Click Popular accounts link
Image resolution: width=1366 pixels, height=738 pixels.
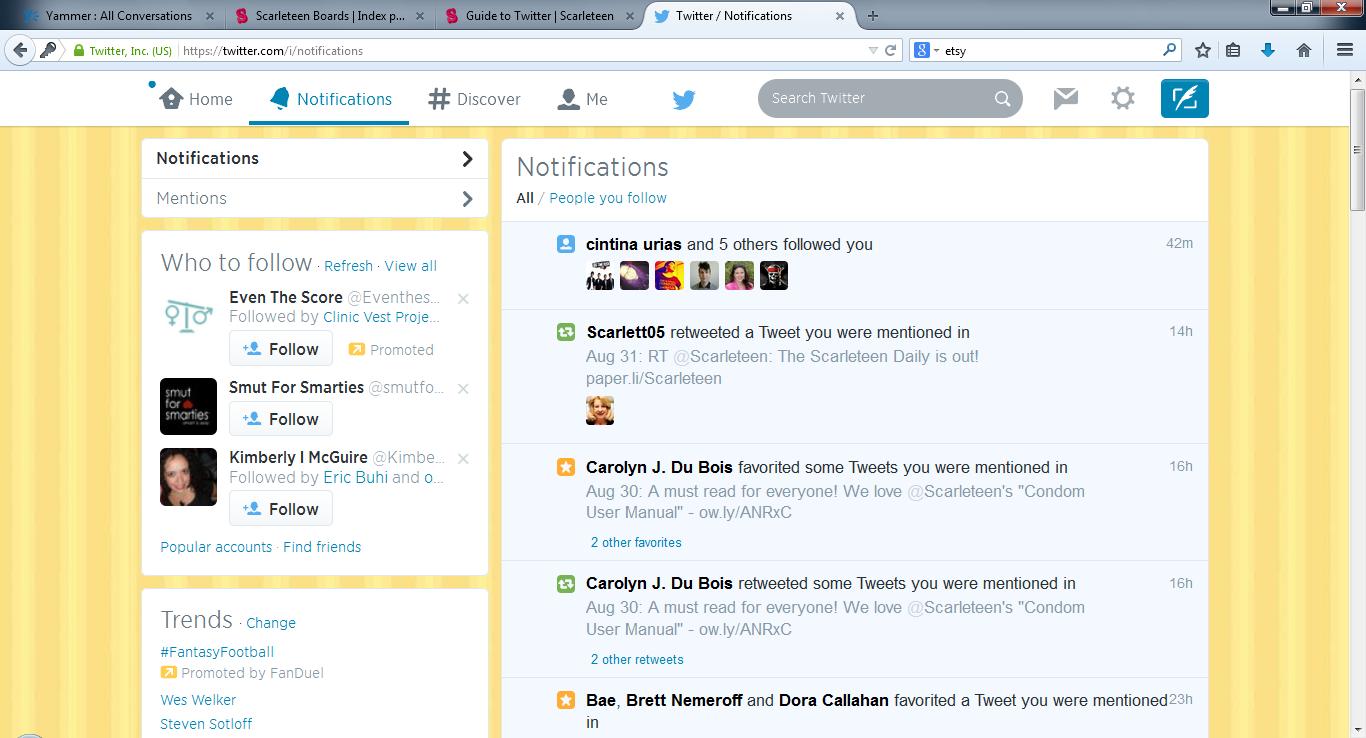[216, 547]
